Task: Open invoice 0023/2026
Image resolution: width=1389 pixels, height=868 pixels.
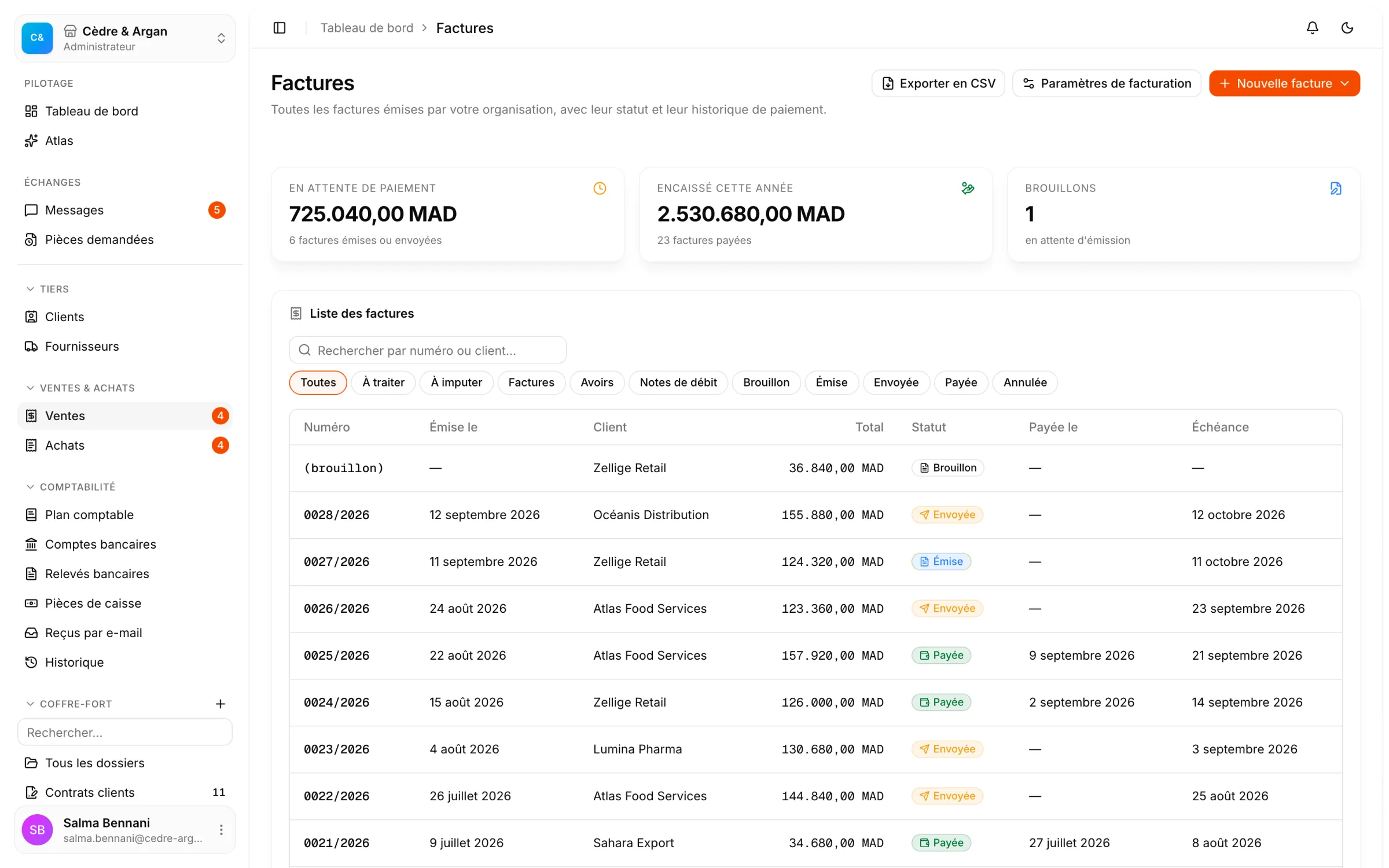Action: tap(815, 749)
